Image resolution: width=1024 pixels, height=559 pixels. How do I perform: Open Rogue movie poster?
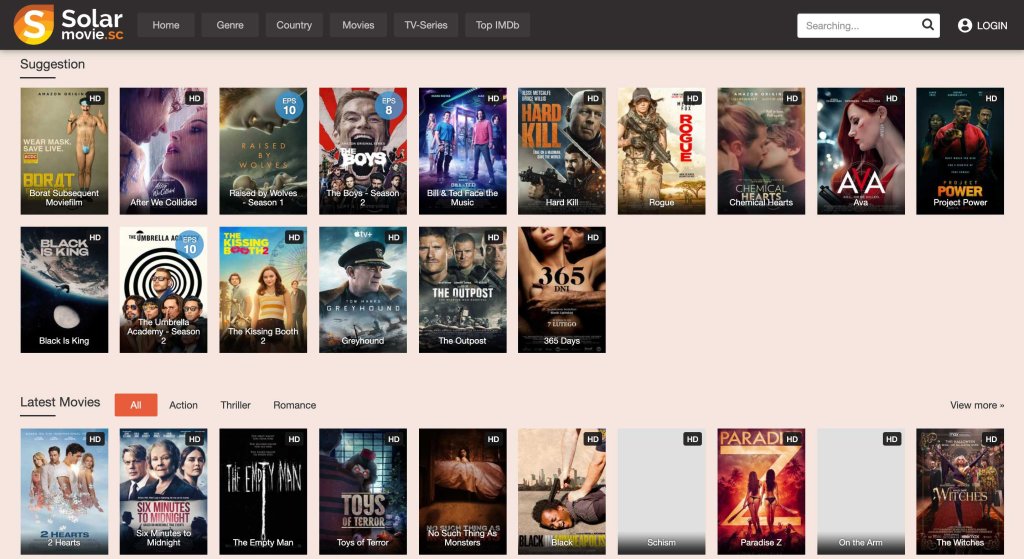coord(662,151)
